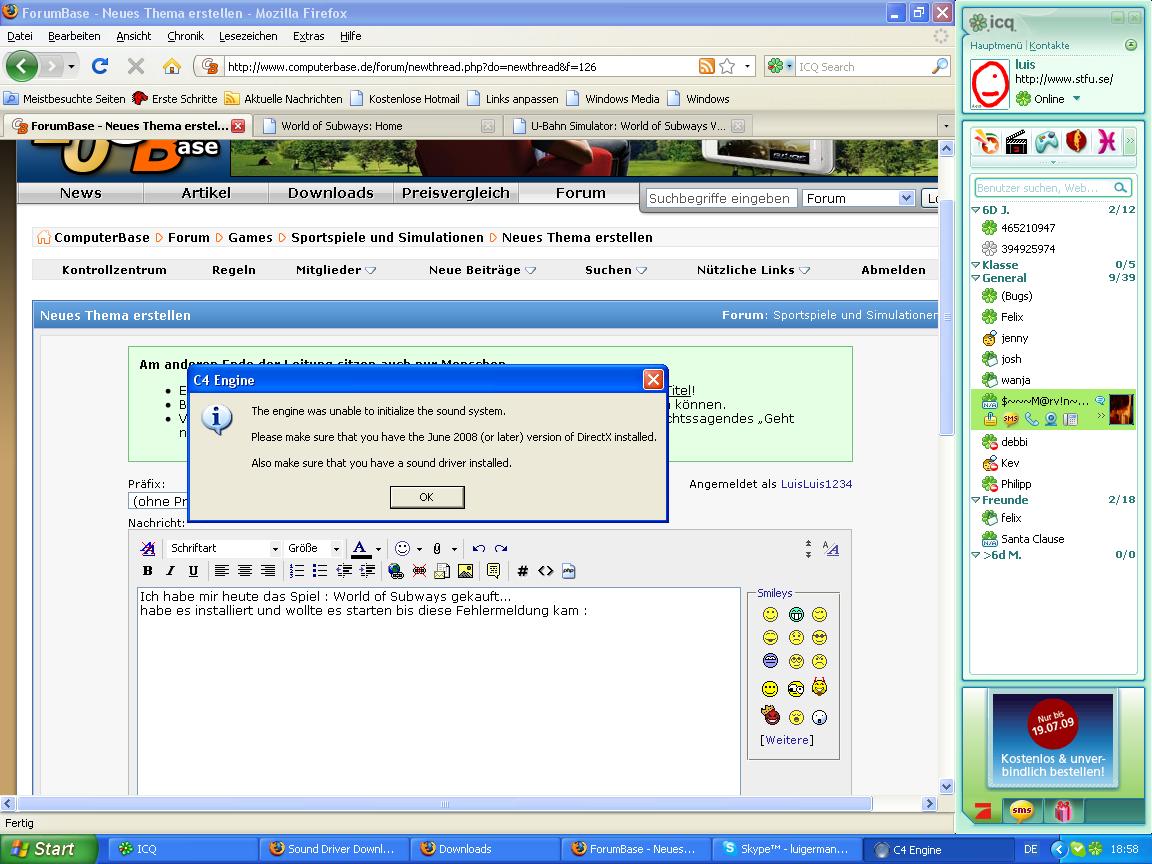Image resolution: width=1152 pixels, height=864 pixels.
Task: Undo last edit in the editor
Action: point(479,548)
